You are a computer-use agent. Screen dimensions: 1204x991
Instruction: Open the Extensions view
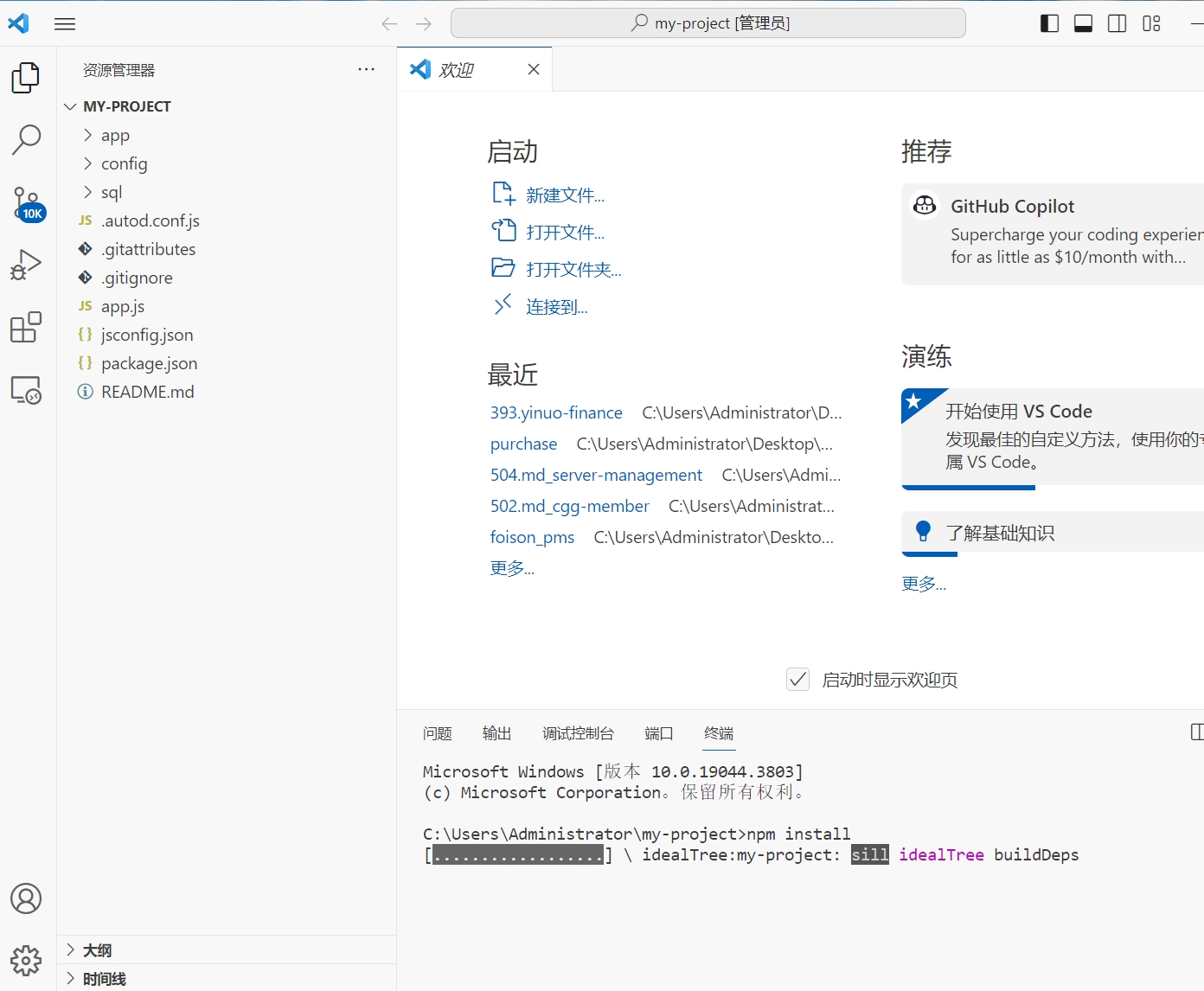point(26,328)
